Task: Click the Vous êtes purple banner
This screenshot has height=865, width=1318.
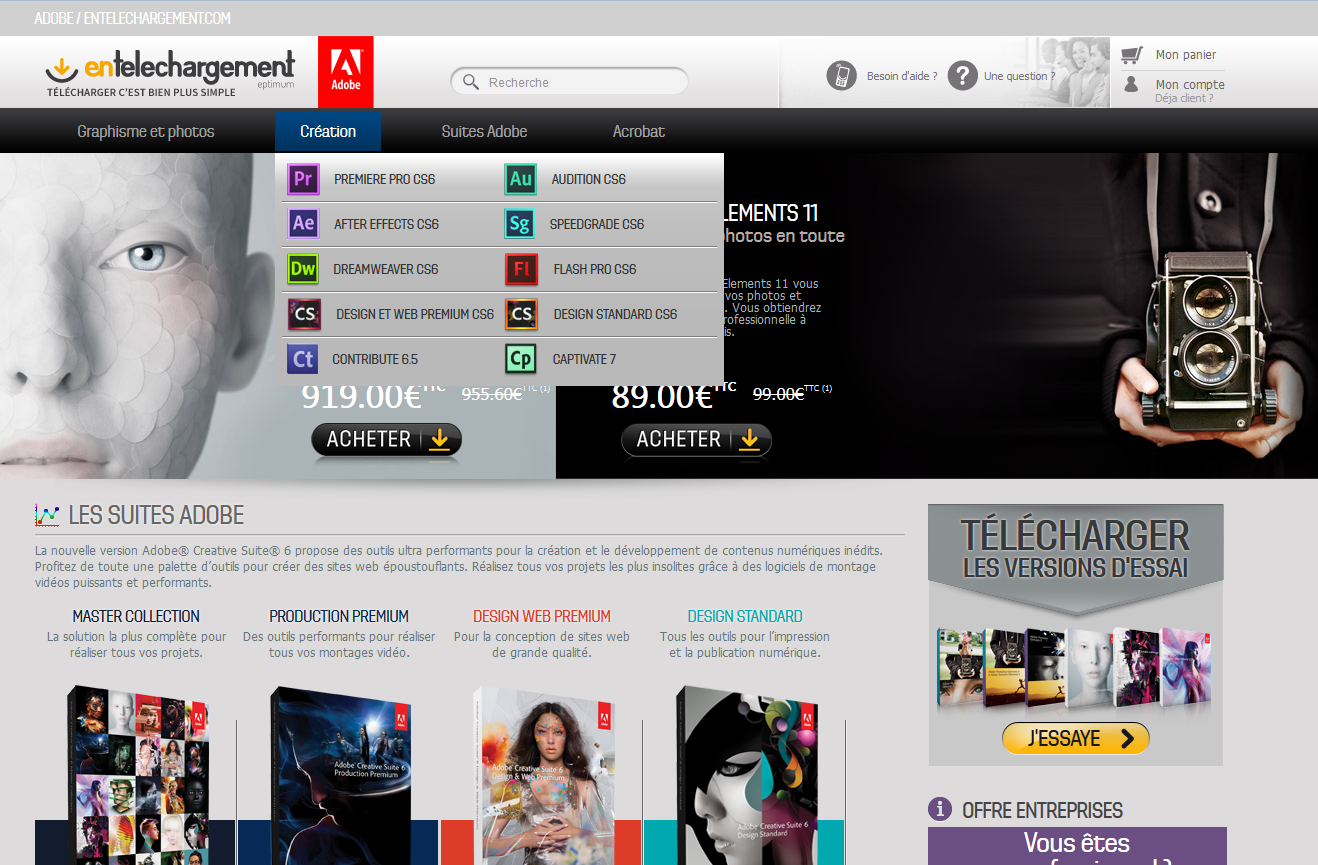Action: pyautogui.click(x=1077, y=846)
